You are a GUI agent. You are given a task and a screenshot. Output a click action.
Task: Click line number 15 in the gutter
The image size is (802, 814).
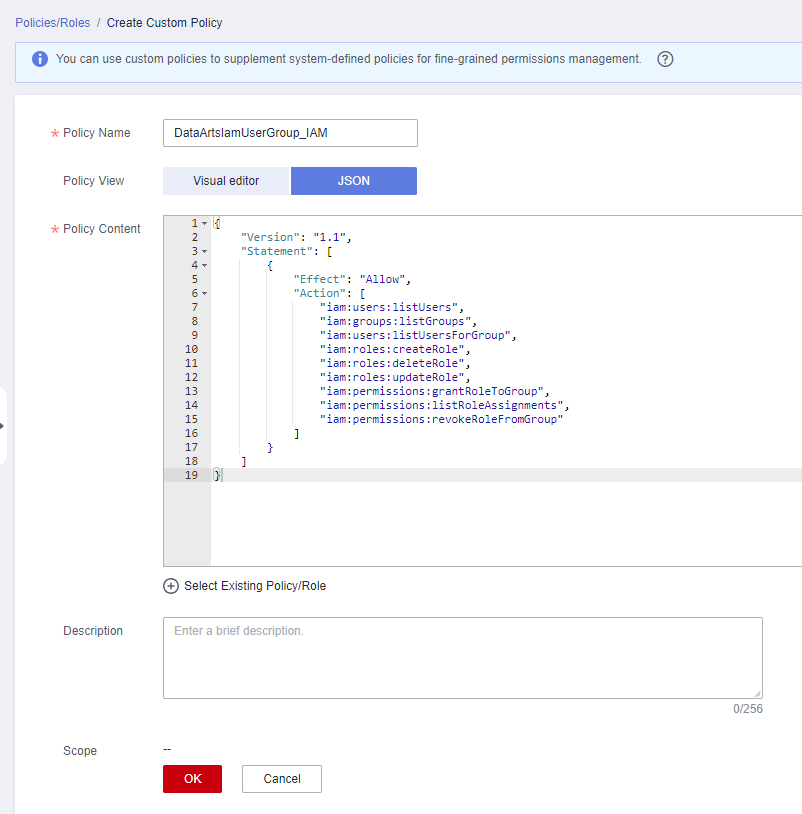(192, 419)
